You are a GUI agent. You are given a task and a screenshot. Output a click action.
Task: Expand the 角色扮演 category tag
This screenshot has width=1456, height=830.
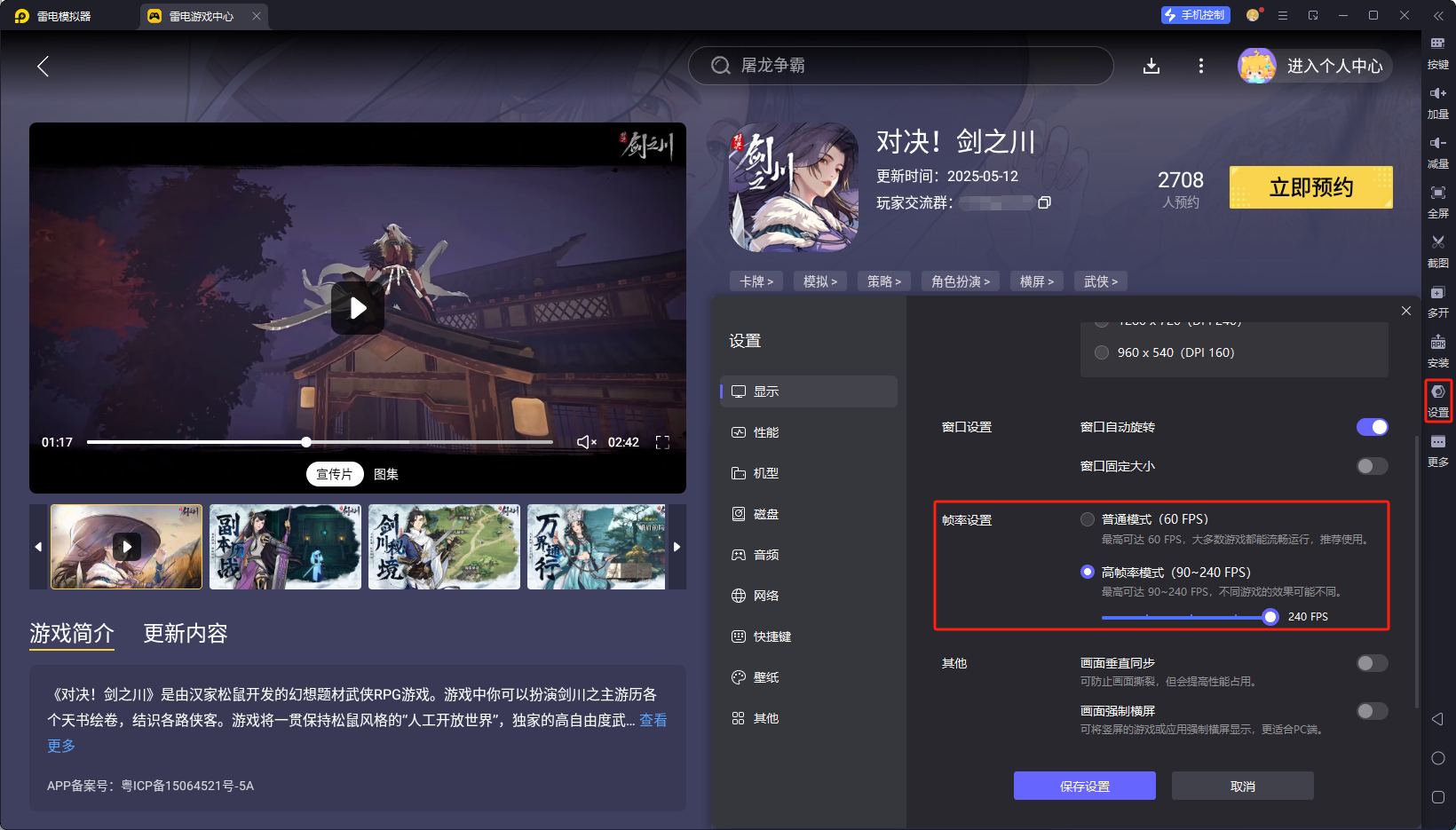click(960, 281)
